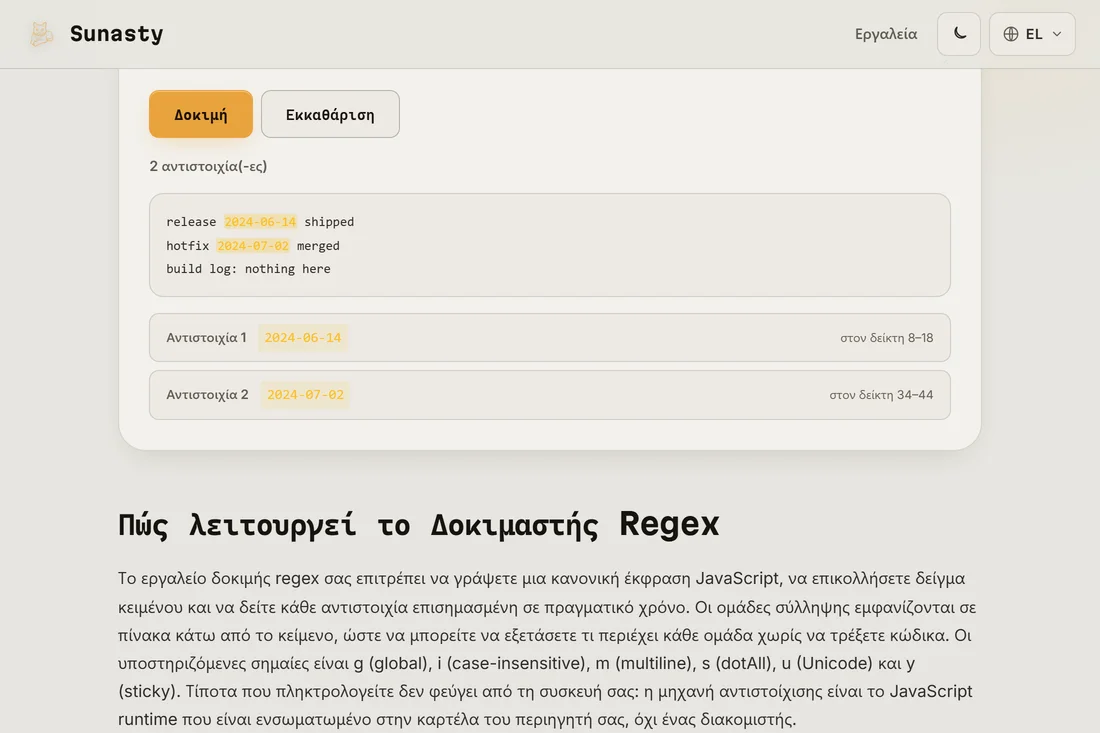Click the Εκκαθάριση button
Screen dimensions: 1100x733
[x=330, y=114]
